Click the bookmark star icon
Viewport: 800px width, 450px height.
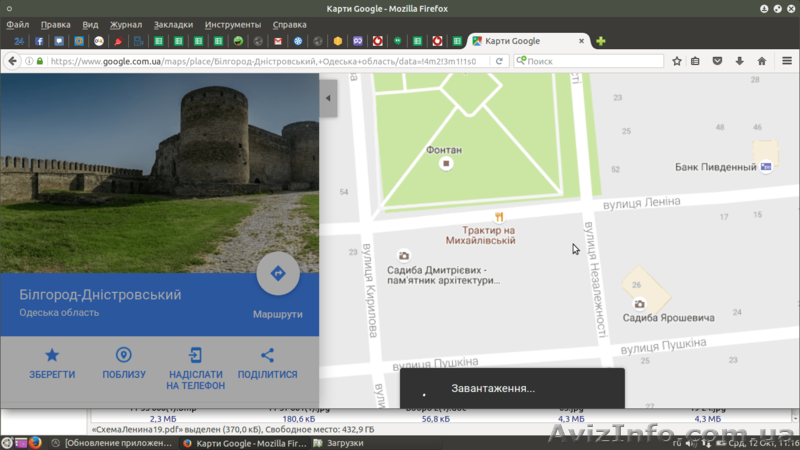tap(677, 61)
